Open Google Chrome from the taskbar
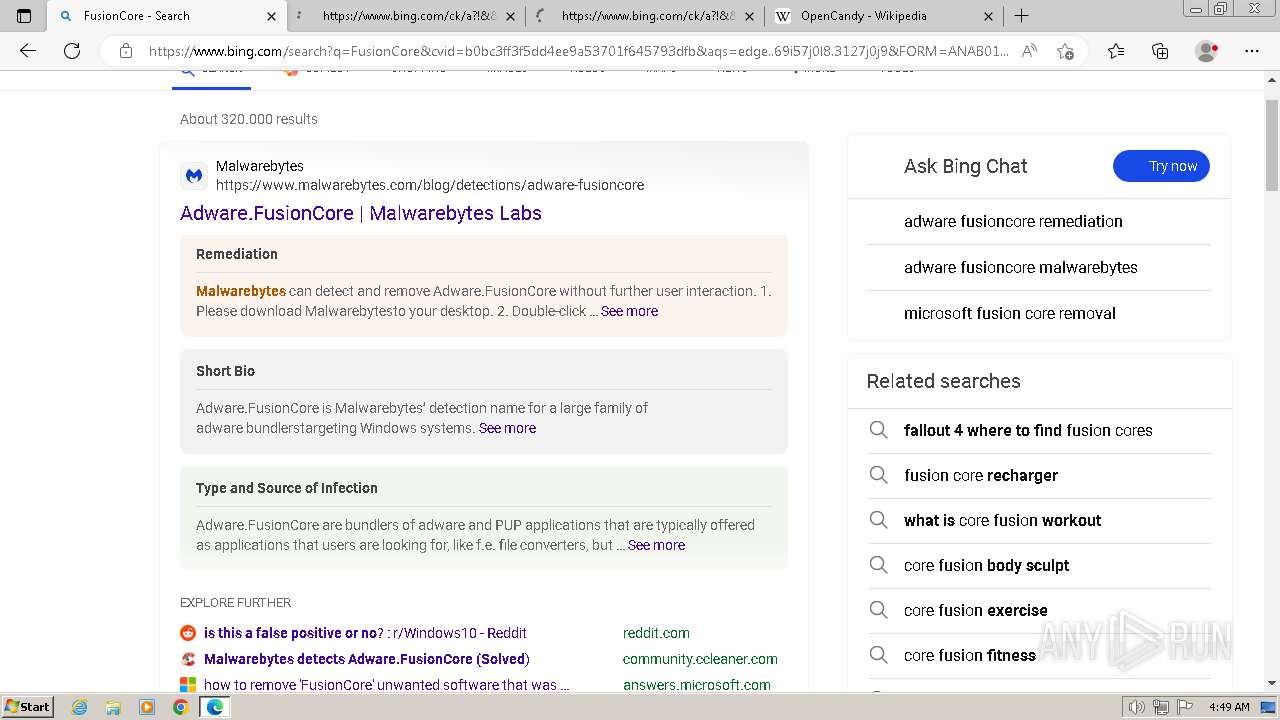The width and height of the screenshot is (1280, 720). (x=180, y=707)
